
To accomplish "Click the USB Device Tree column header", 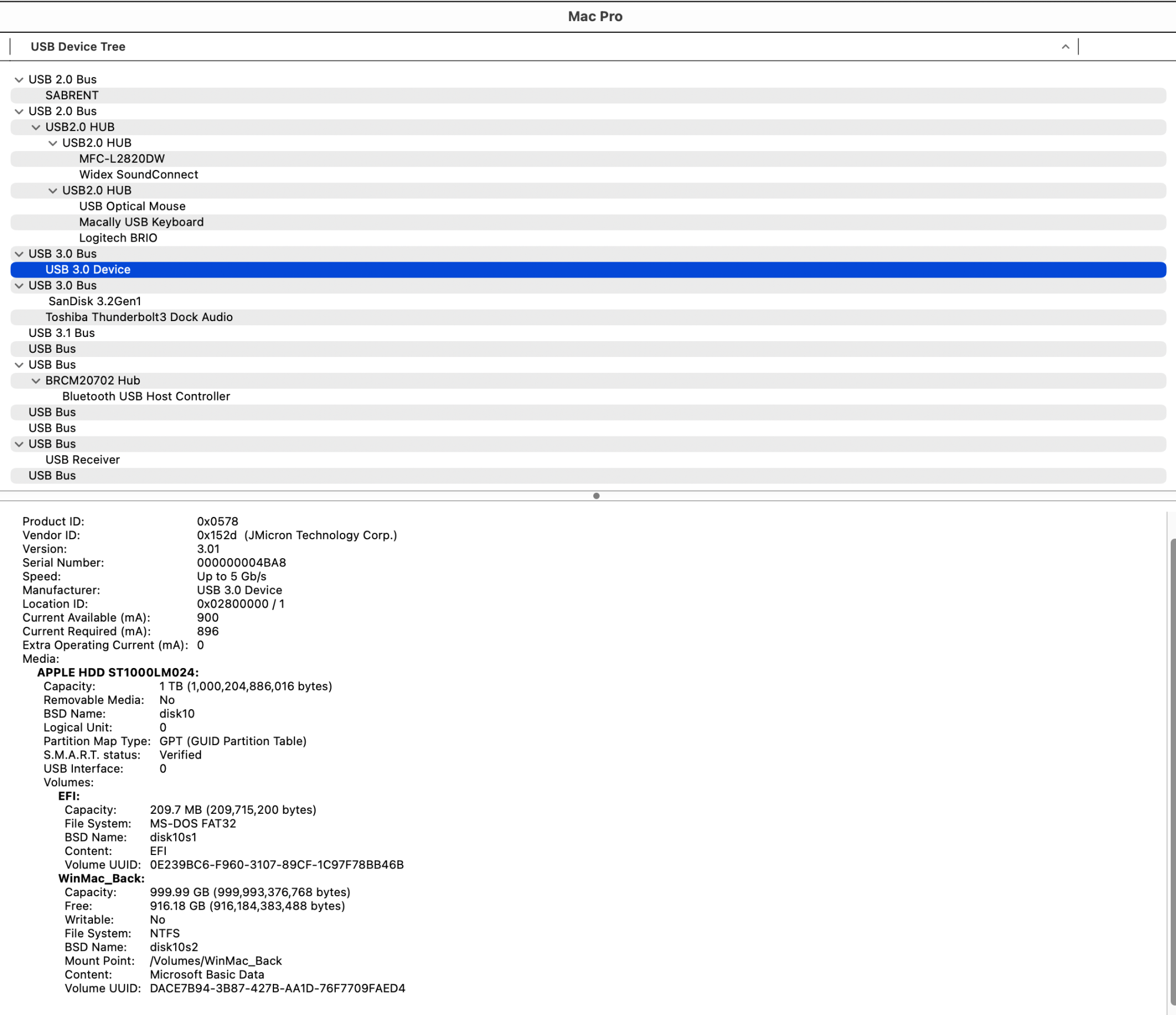I will click(78, 47).
